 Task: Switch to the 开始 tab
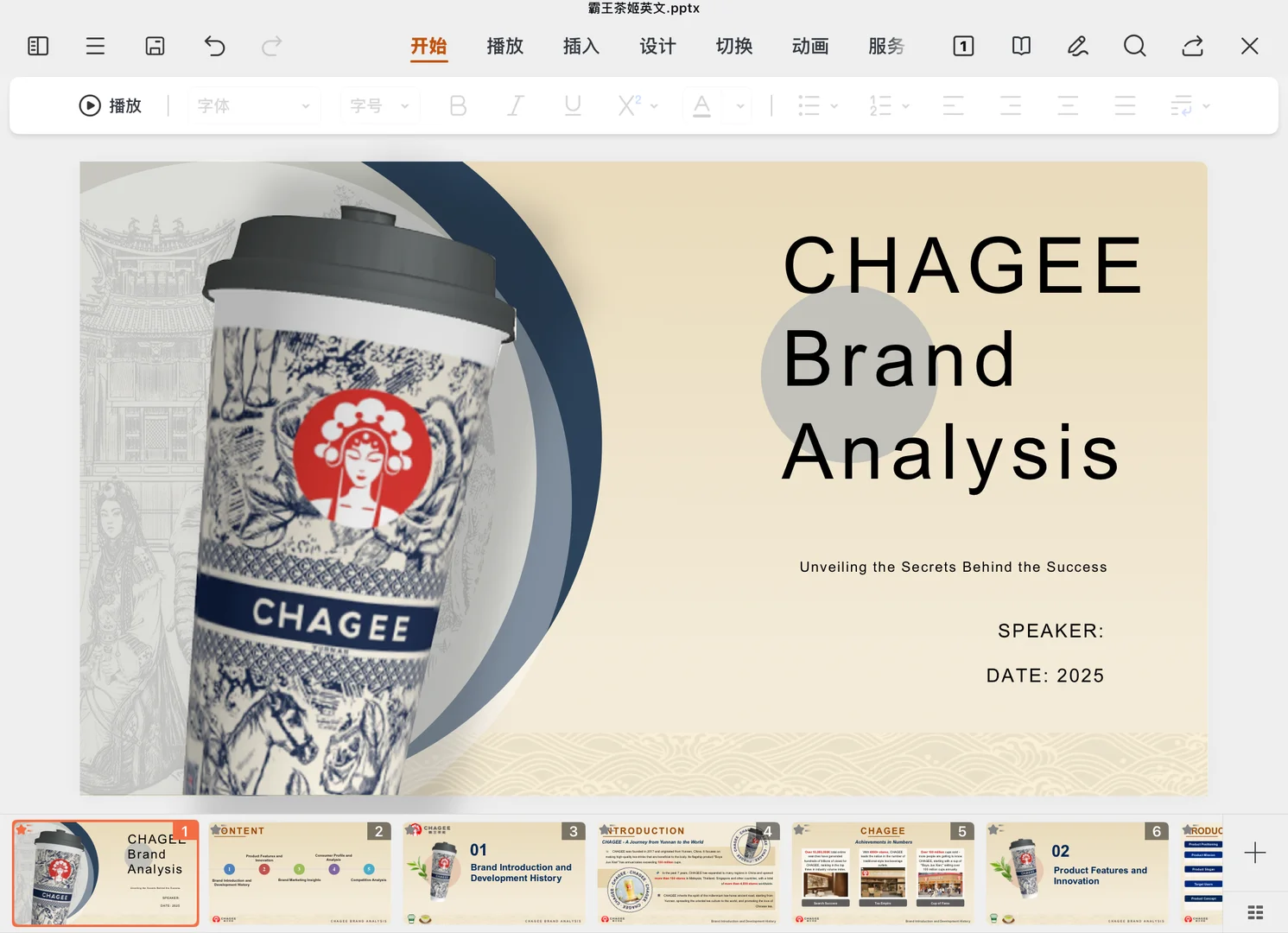428,46
